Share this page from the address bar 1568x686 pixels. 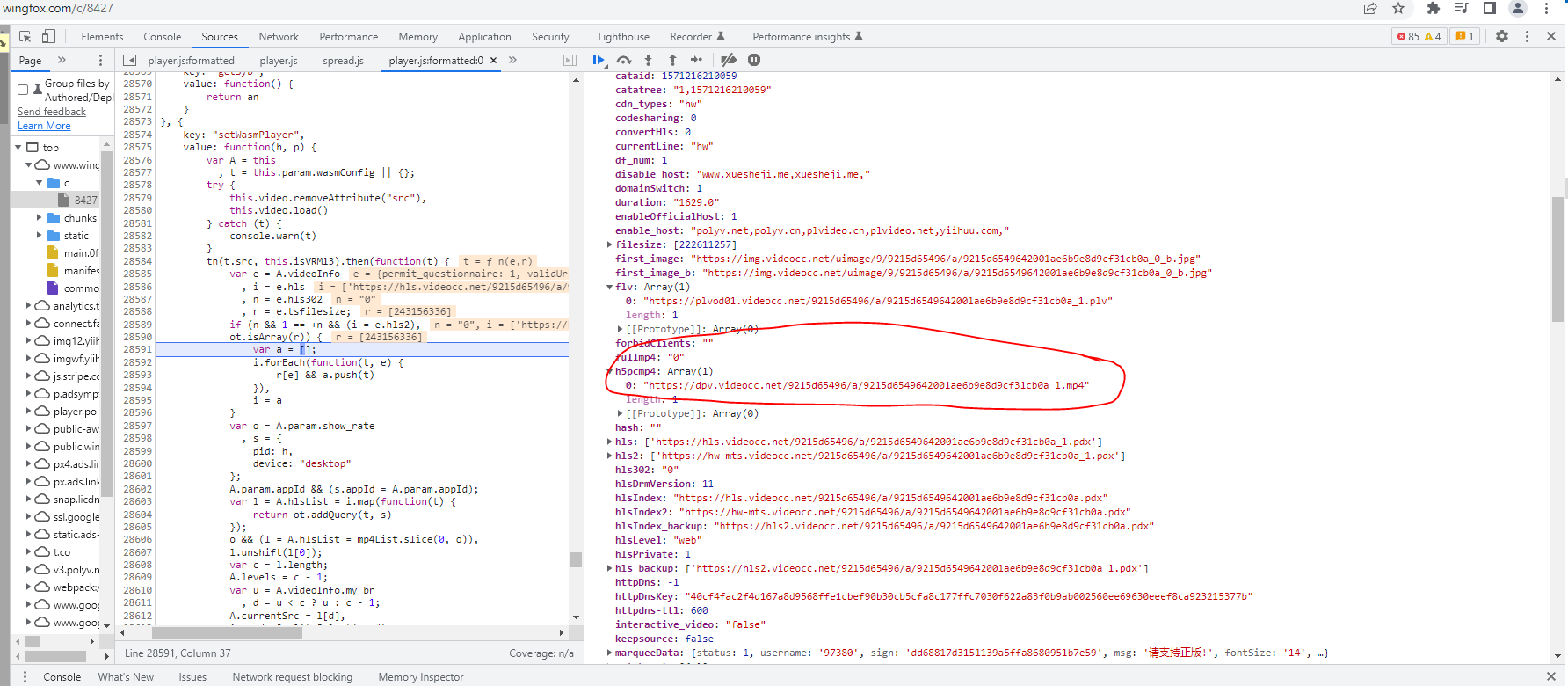click(x=1370, y=9)
